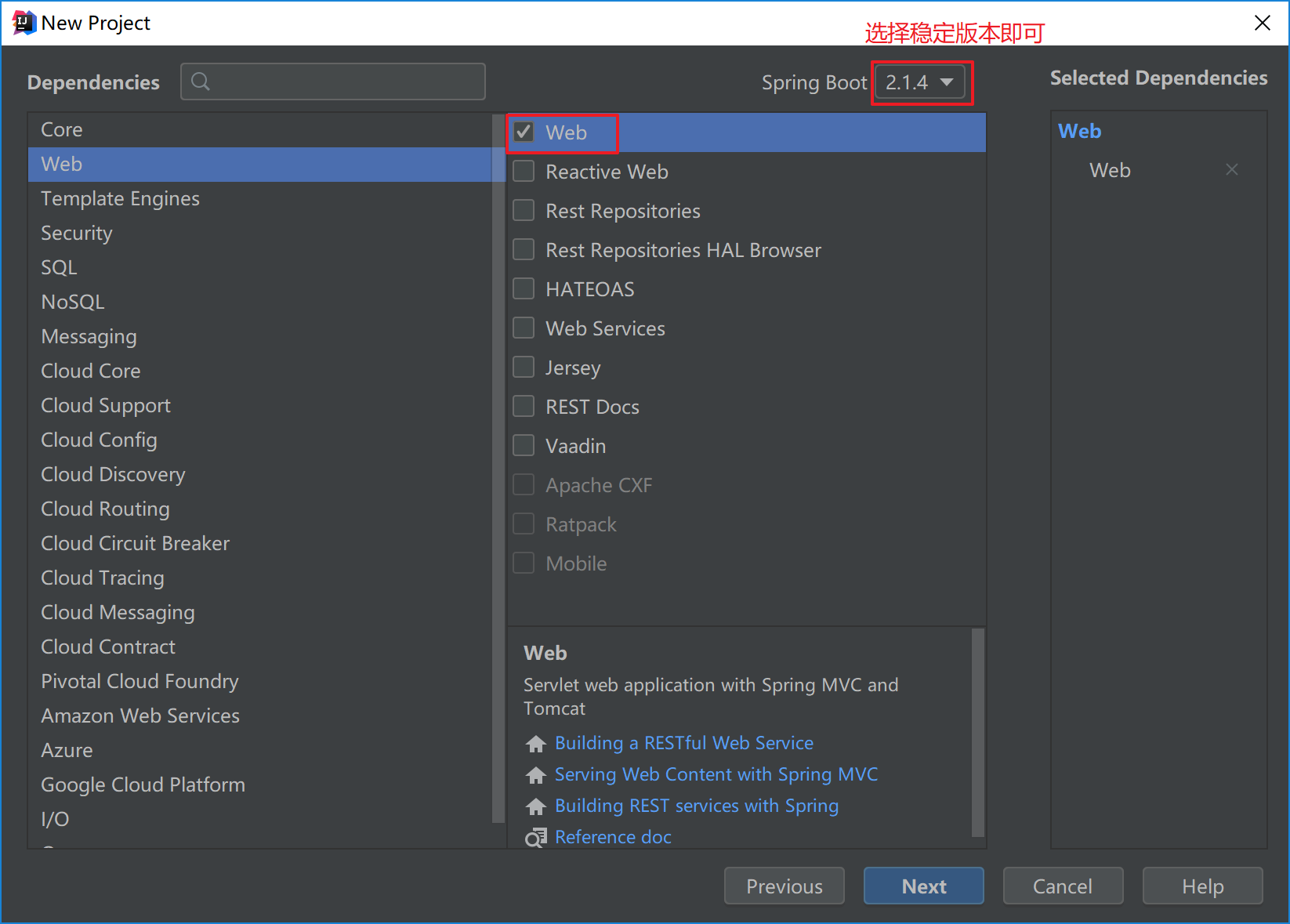Choose the Cloud Support category
The image size is (1290, 924).
pos(260,405)
